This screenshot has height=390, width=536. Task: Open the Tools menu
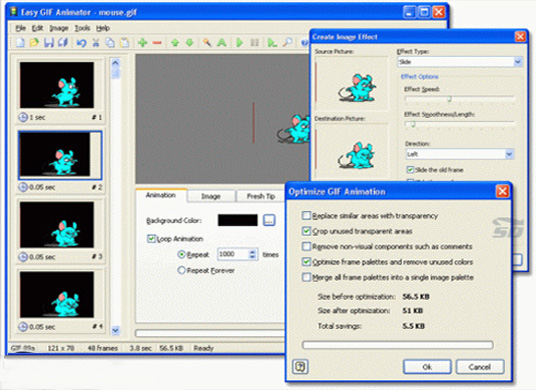click(x=82, y=28)
